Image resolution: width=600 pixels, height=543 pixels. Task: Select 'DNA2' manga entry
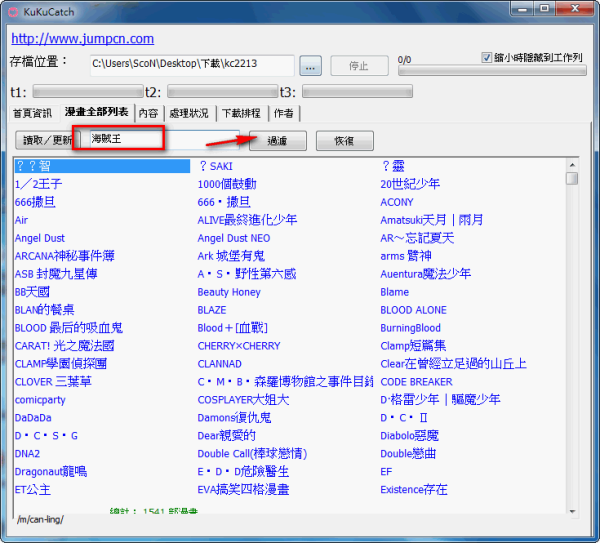pyautogui.click(x=27, y=454)
